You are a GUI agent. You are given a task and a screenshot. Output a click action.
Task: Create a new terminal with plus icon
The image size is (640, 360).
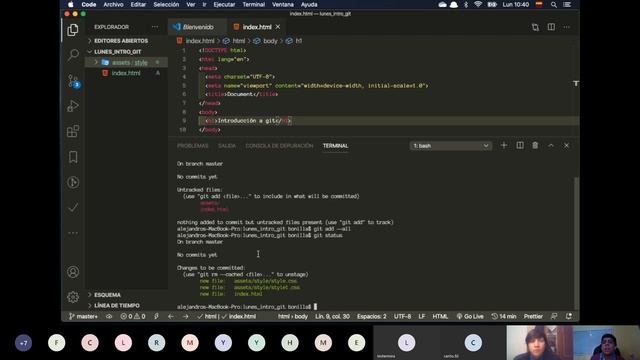pyautogui.click(x=504, y=145)
